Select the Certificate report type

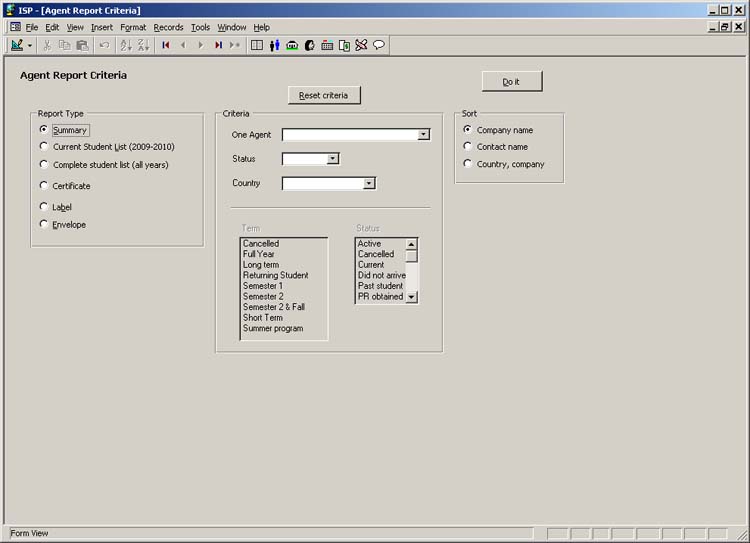point(44,185)
